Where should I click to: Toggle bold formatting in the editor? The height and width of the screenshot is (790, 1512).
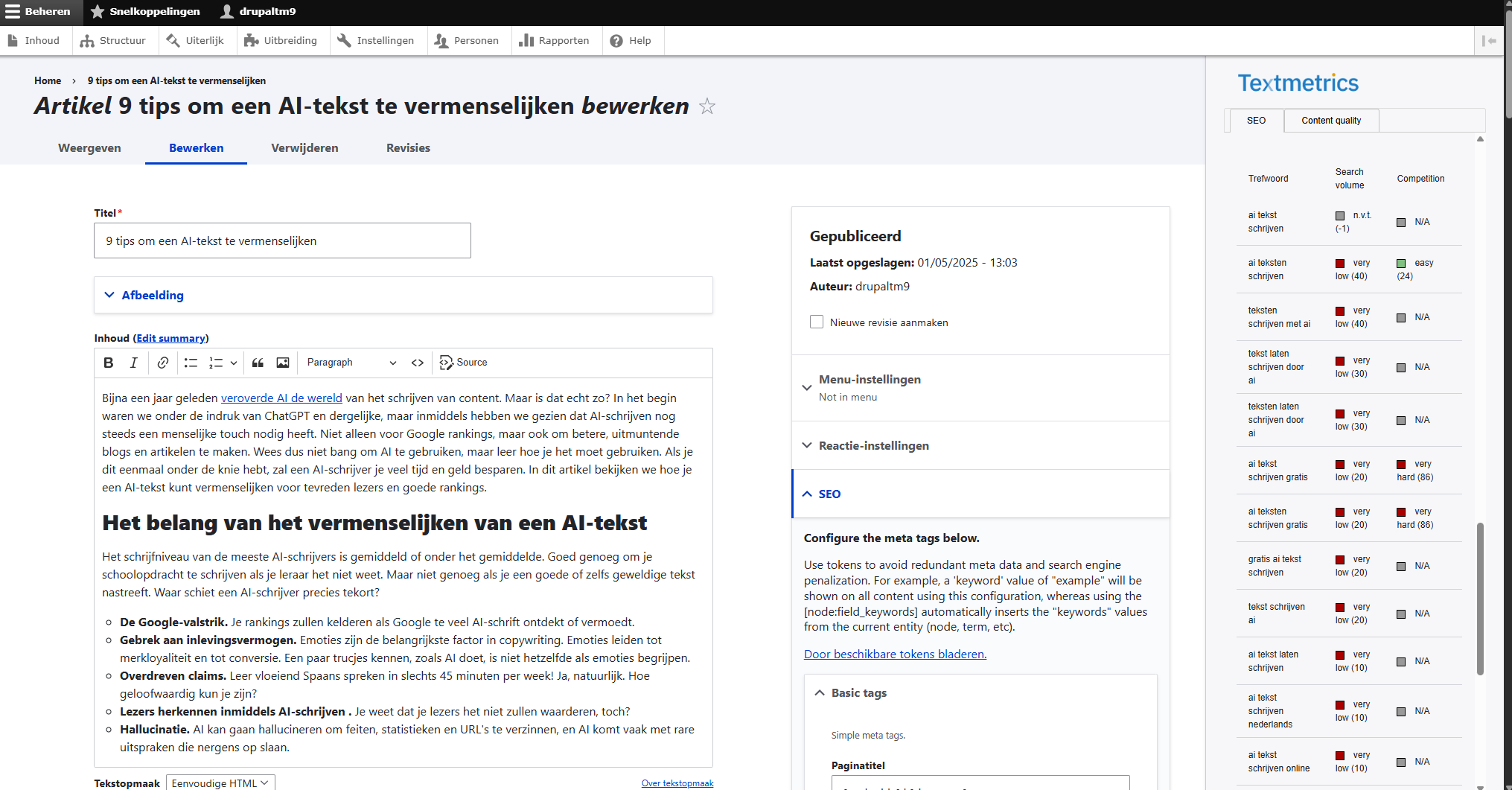coord(109,363)
